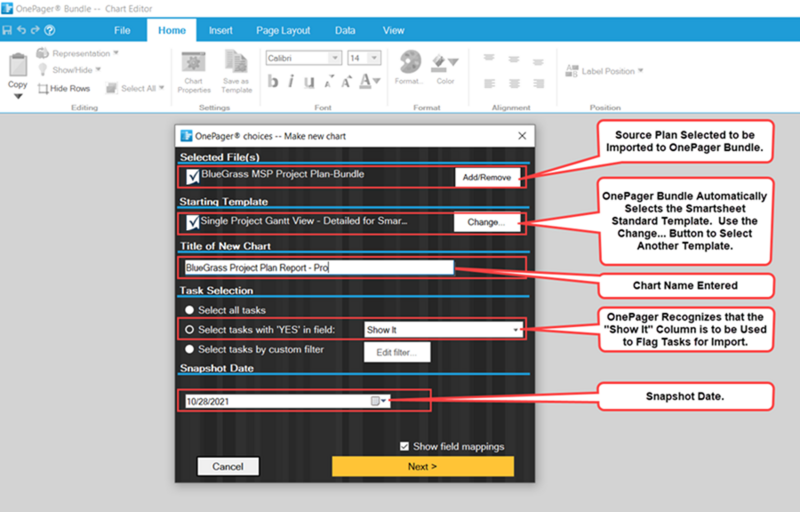800x512 pixels.
Task: Click the Redo arrow icon
Action: coord(35,30)
